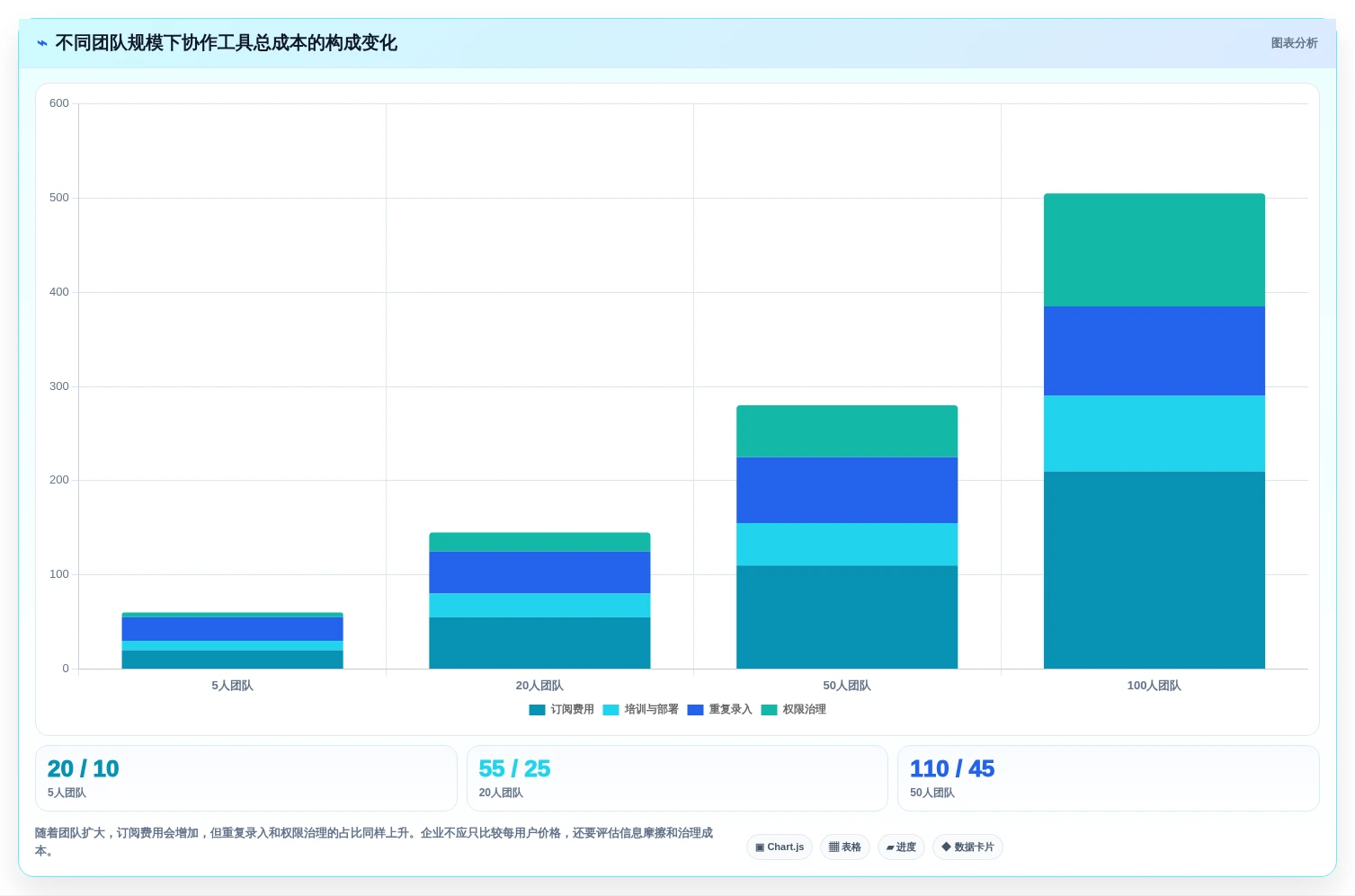
Task: Click the 重复录入 legend text
Action: (x=730, y=710)
